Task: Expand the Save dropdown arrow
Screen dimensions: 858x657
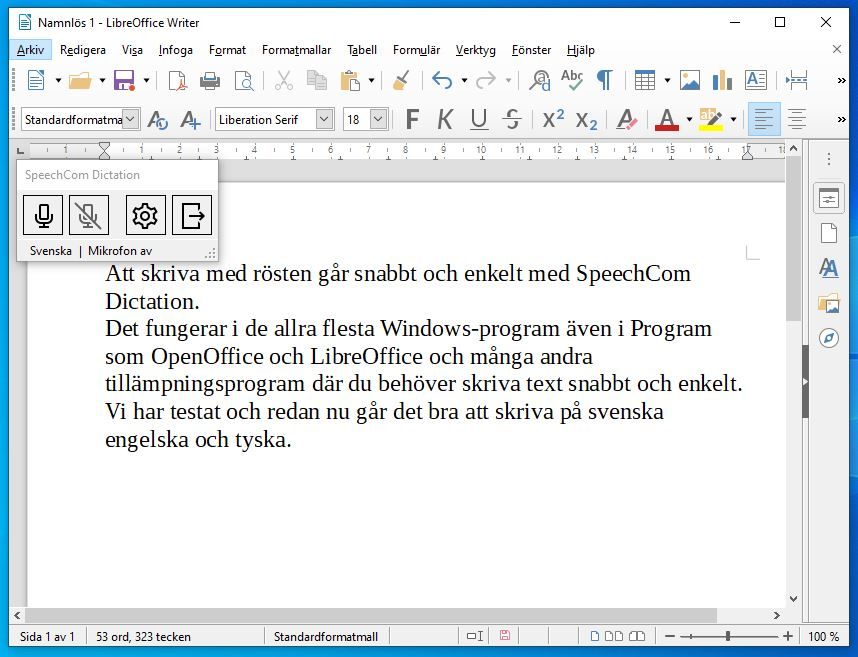Action: coord(146,81)
